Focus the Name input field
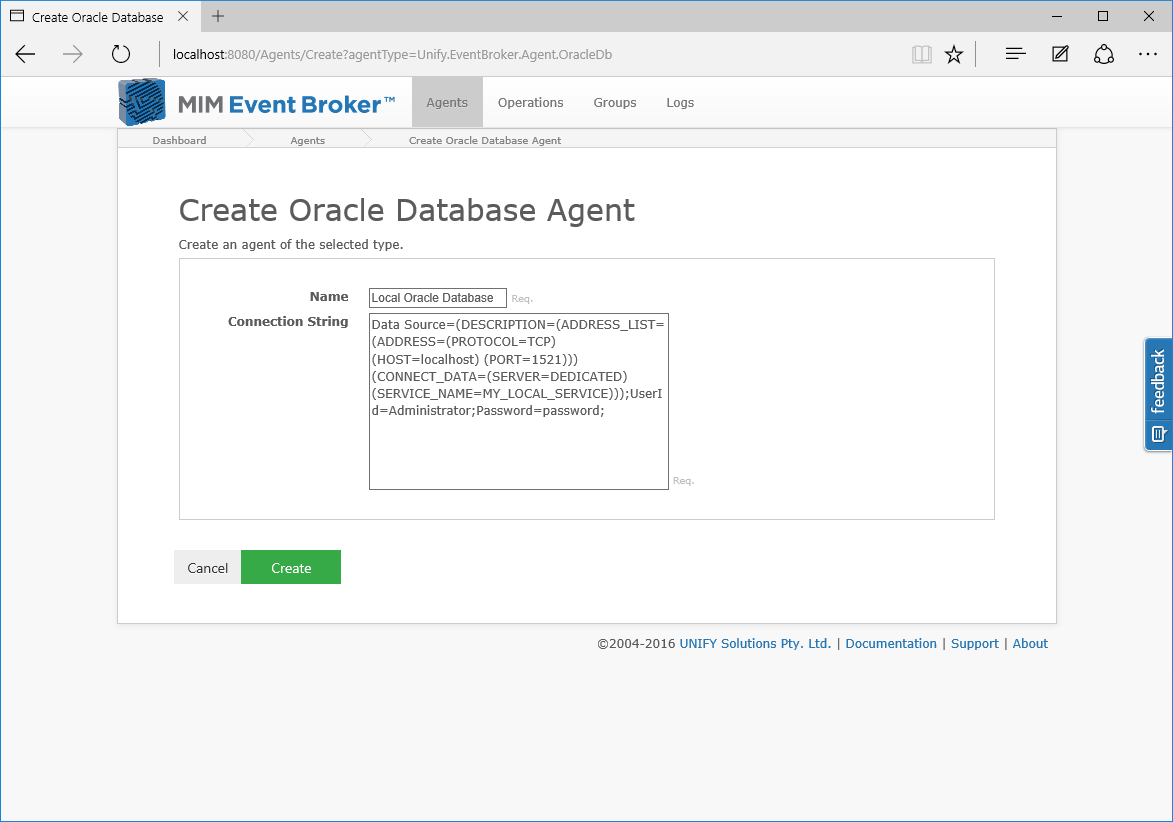This screenshot has height=822, width=1173. coord(438,298)
